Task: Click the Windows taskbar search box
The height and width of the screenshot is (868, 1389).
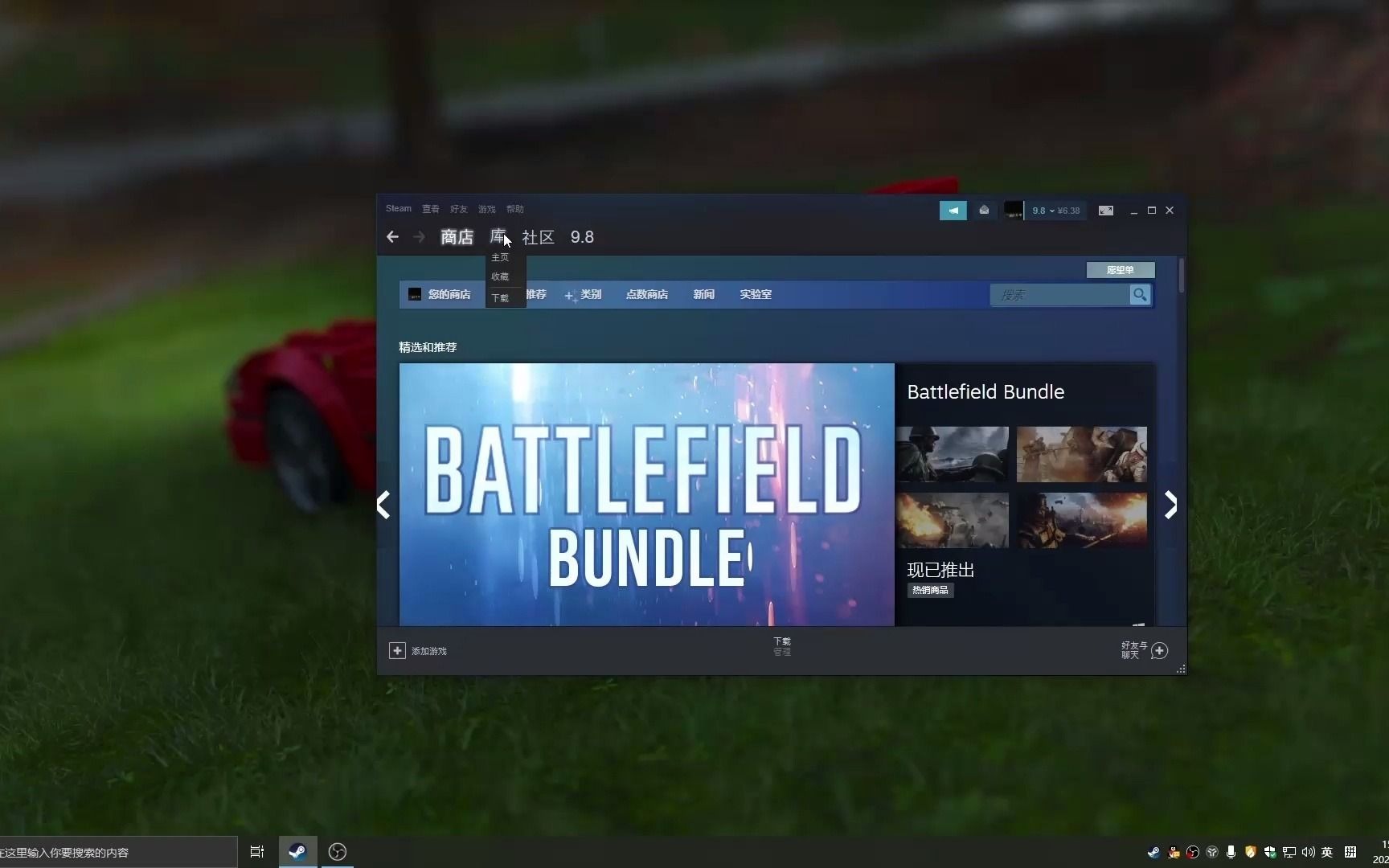Action: (118, 852)
